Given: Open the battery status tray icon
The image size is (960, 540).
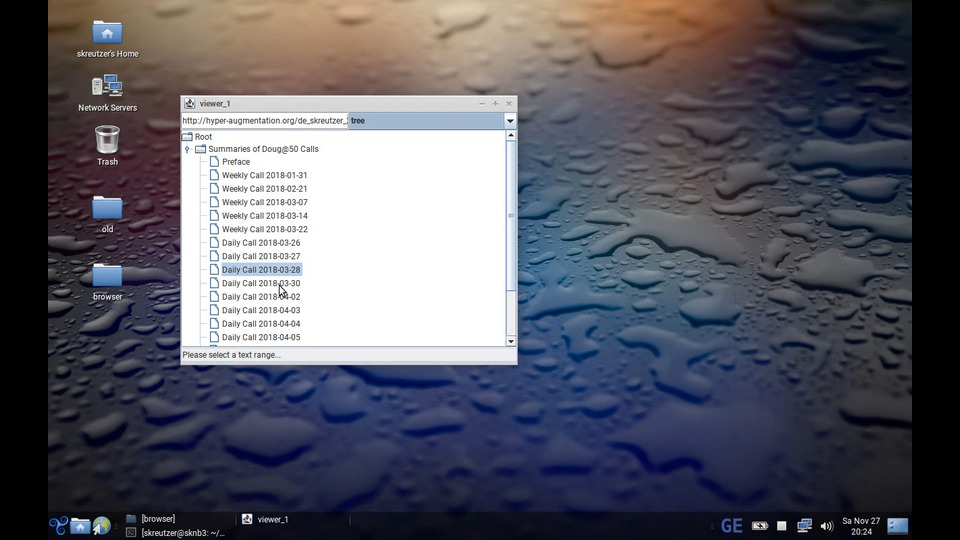Looking at the screenshot, I should [760, 525].
